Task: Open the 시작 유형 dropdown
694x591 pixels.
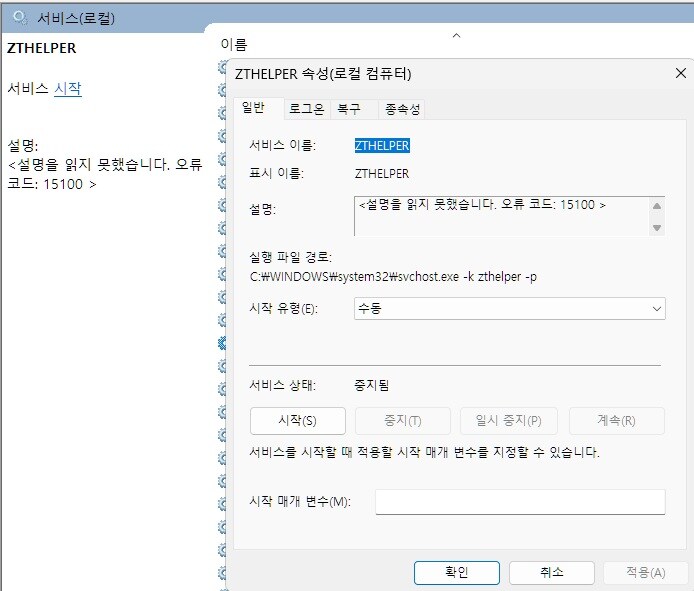Action: click(509, 309)
